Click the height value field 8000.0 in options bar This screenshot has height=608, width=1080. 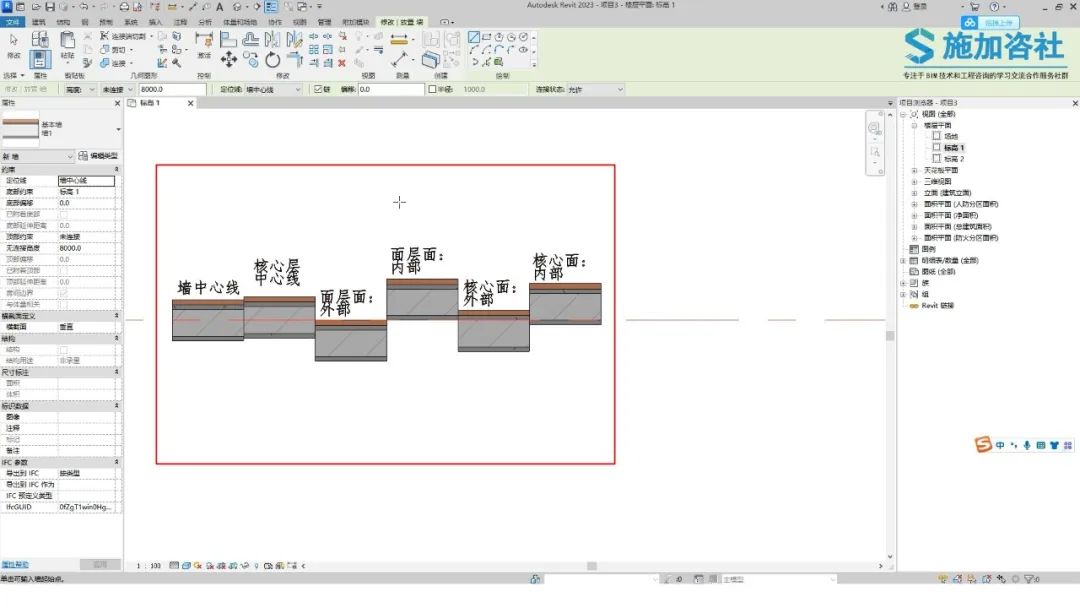(x=172, y=90)
